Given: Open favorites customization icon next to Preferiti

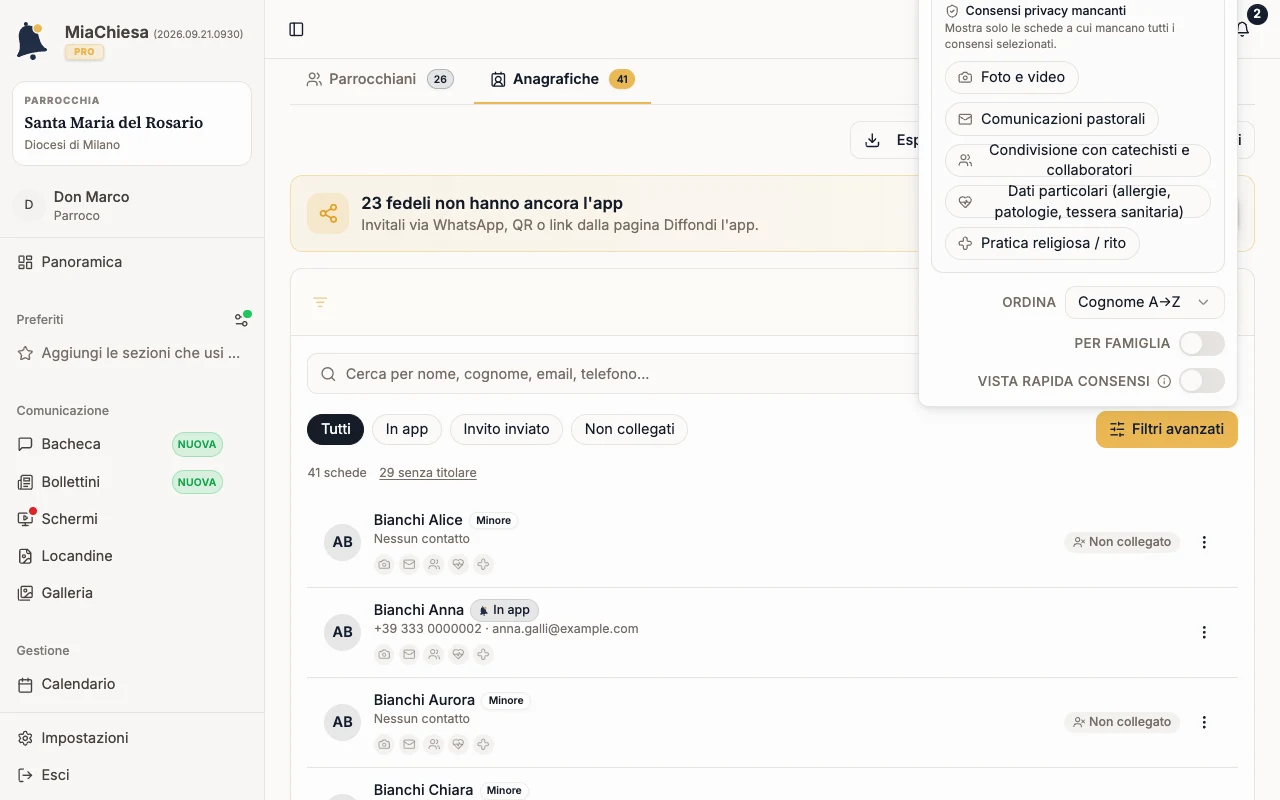Looking at the screenshot, I should coord(242,319).
